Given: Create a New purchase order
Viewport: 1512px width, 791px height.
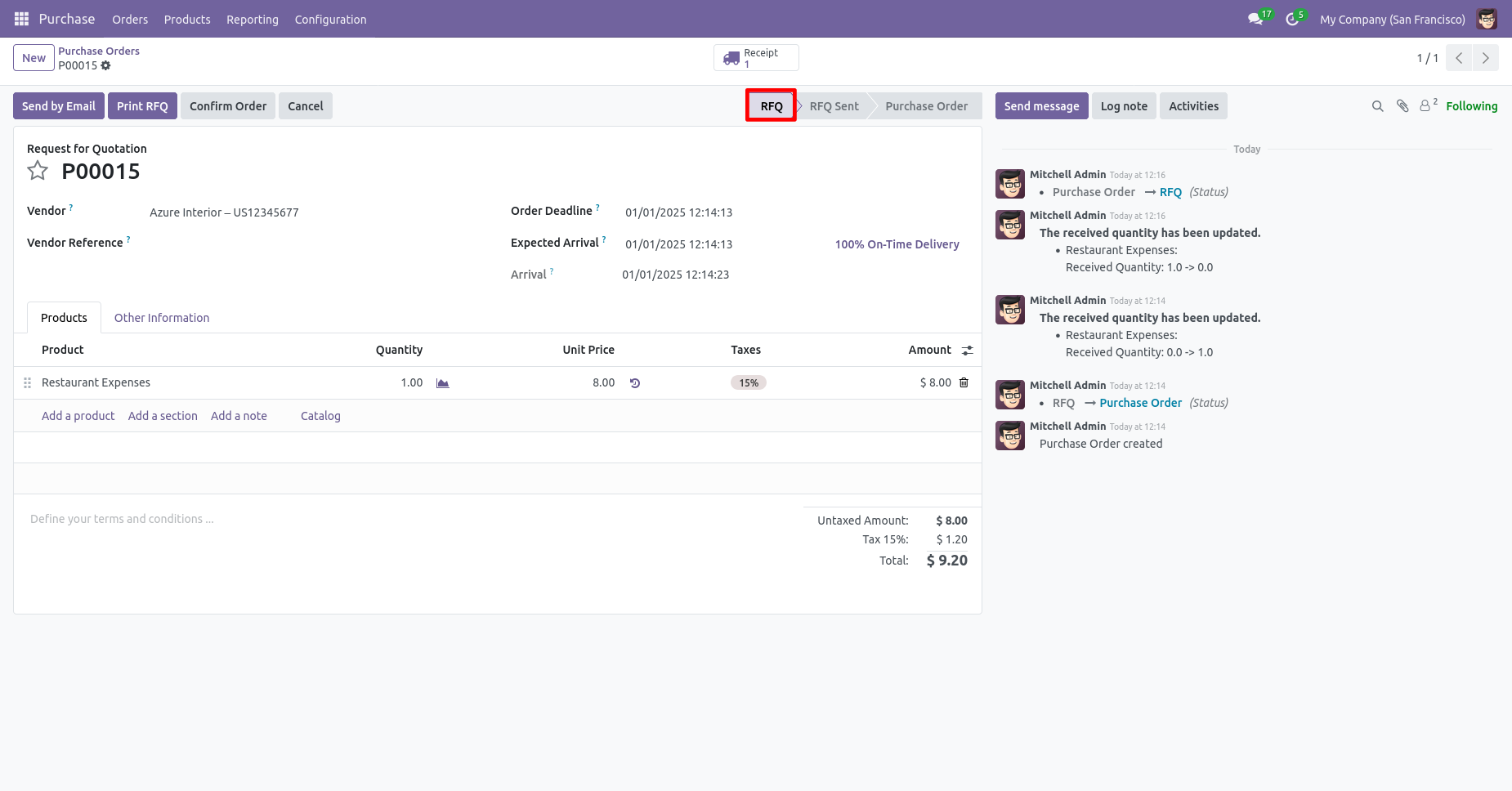Looking at the screenshot, I should tap(34, 58).
